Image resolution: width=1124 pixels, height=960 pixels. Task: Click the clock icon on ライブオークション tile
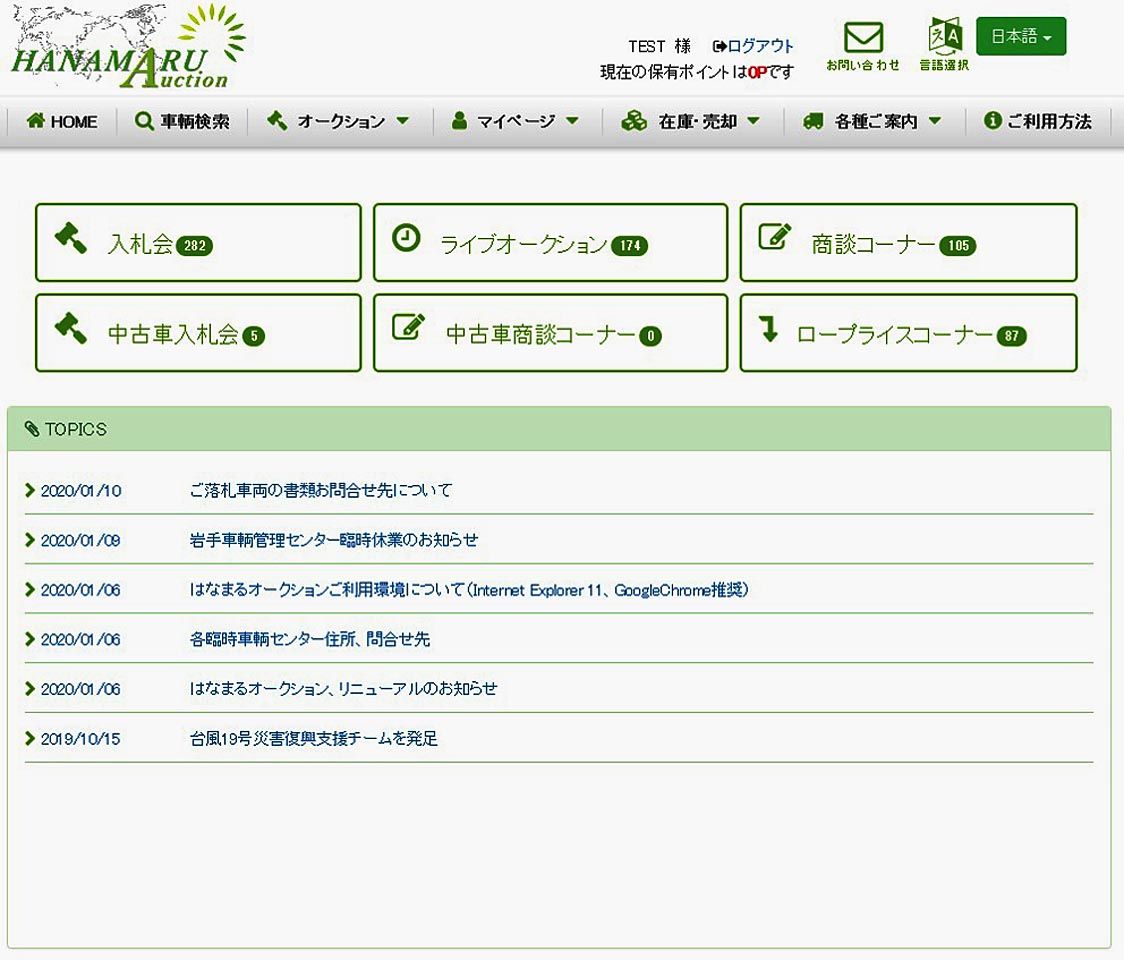point(406,238)
